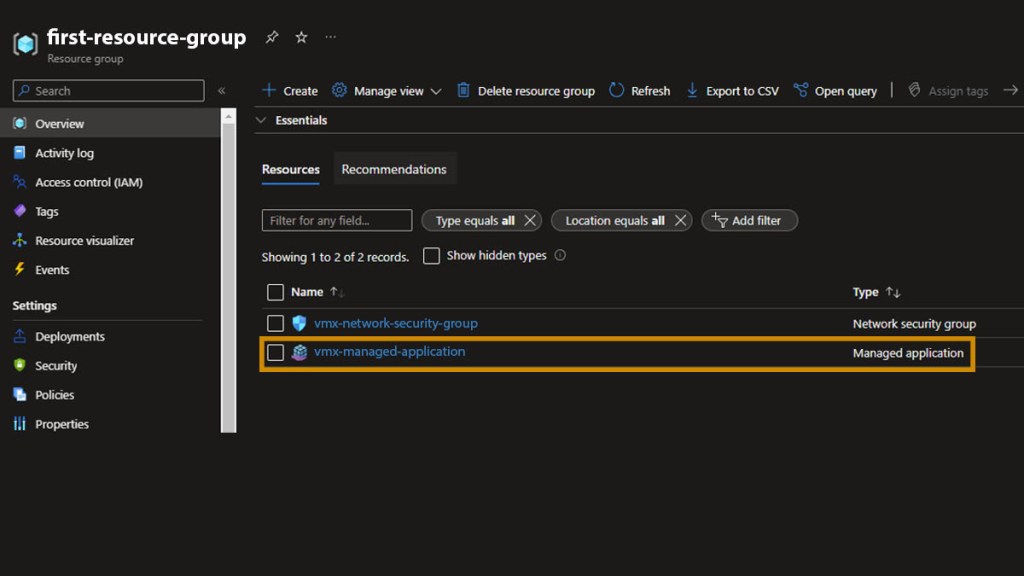Sort by Type column arrows
Screen dimensions: 1024x576
point(893,292)
